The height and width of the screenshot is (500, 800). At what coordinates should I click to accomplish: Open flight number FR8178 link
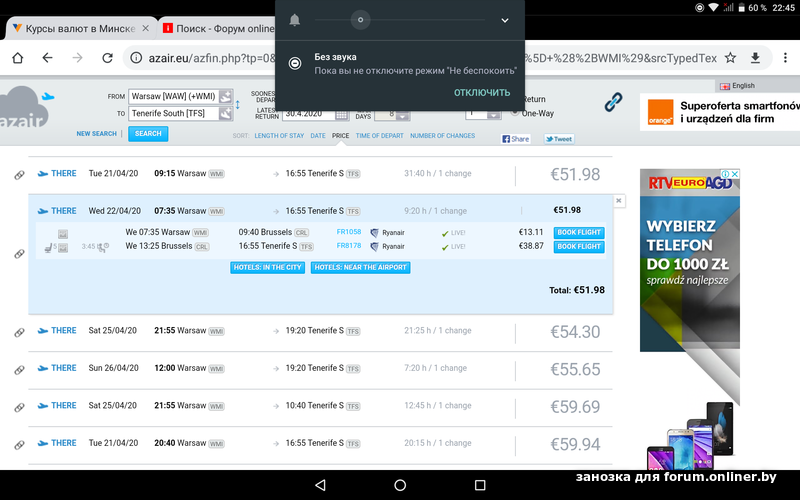pyautogui.click(x=349, y=245)
